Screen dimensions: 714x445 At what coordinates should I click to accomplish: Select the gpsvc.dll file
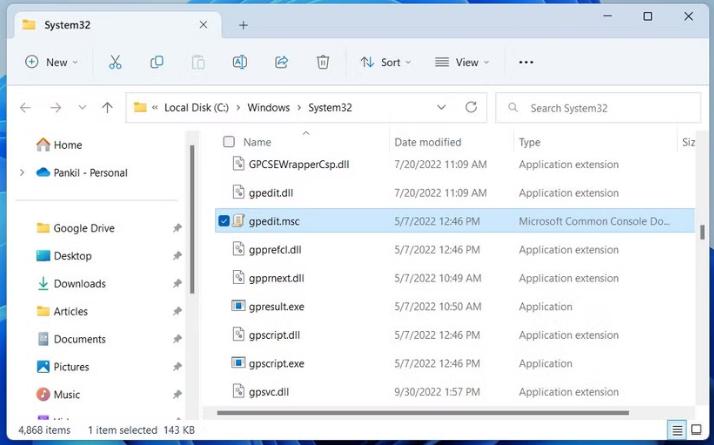(x=269, y=392)
